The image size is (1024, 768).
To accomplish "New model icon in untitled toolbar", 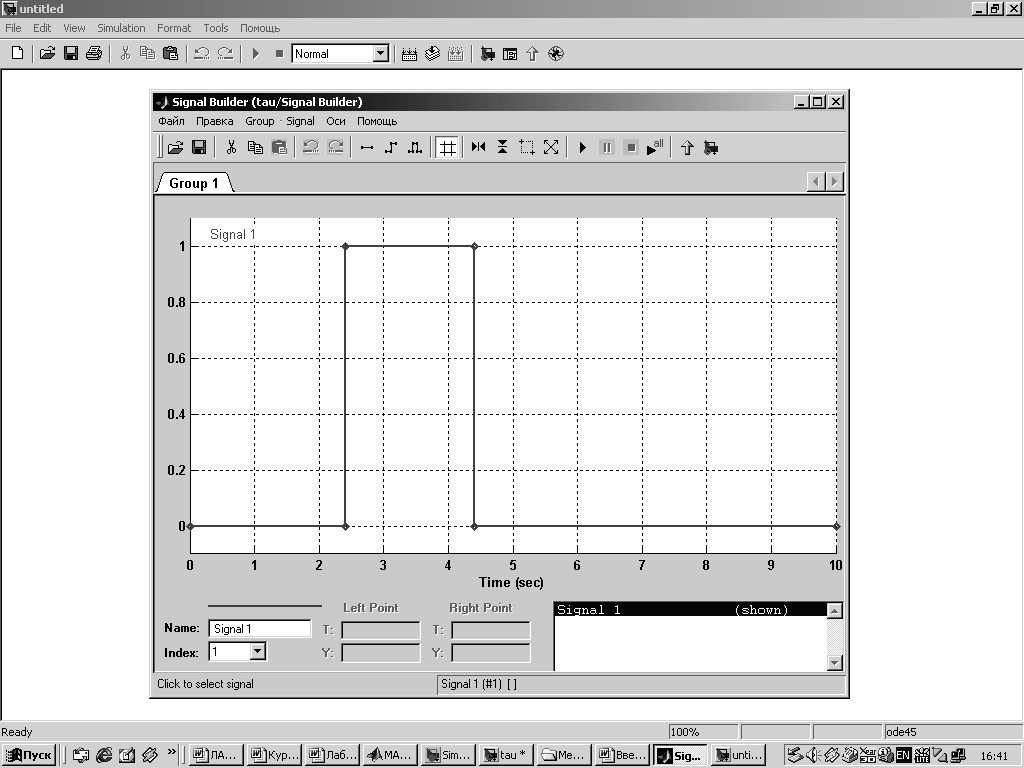I will 18,54.
